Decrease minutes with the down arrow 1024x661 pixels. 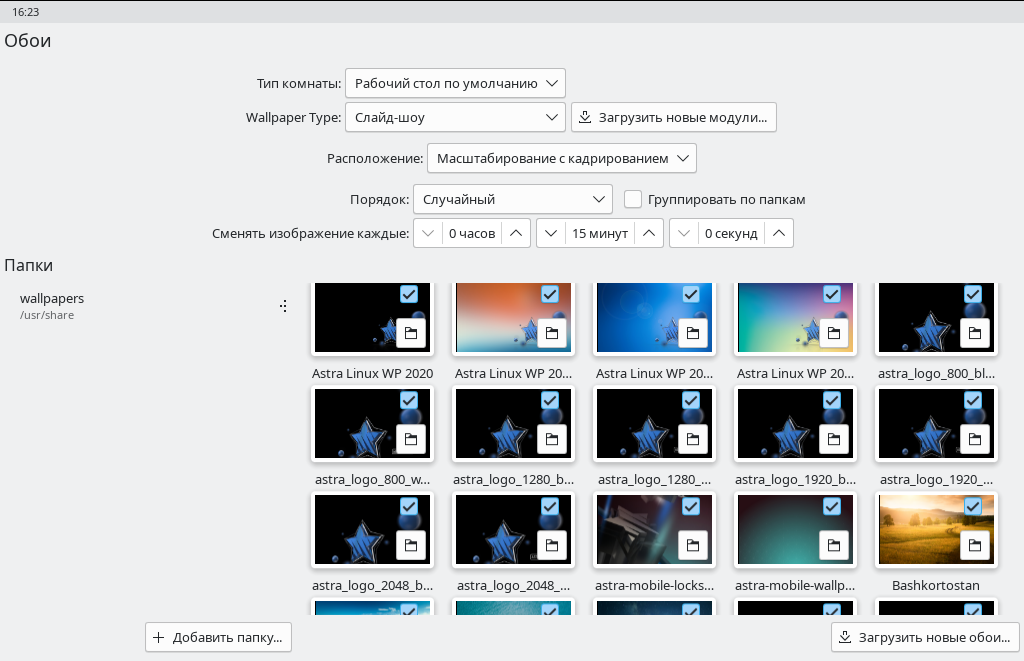551,233
